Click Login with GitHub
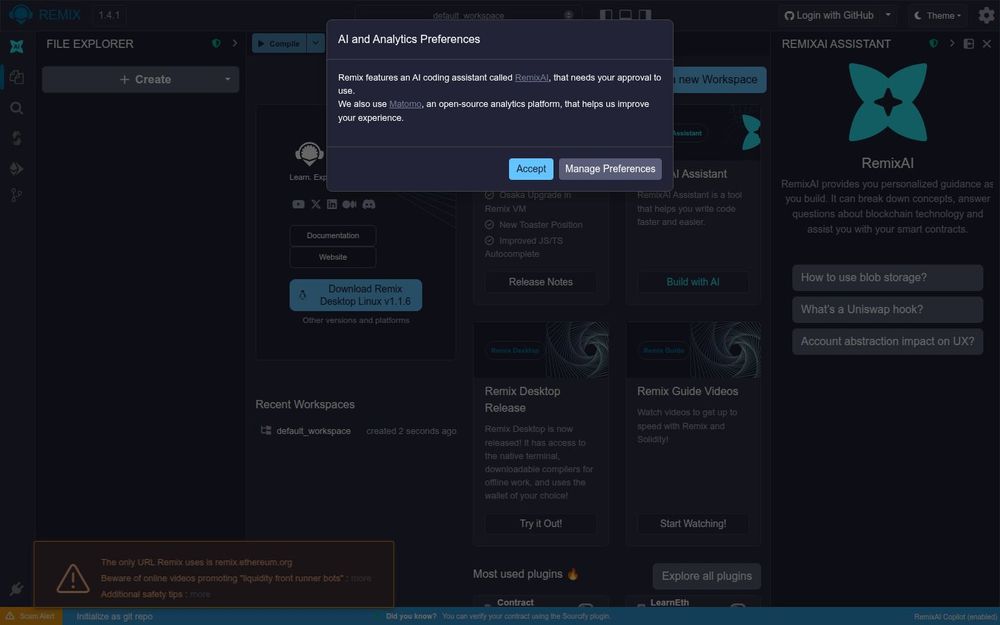 828,15
